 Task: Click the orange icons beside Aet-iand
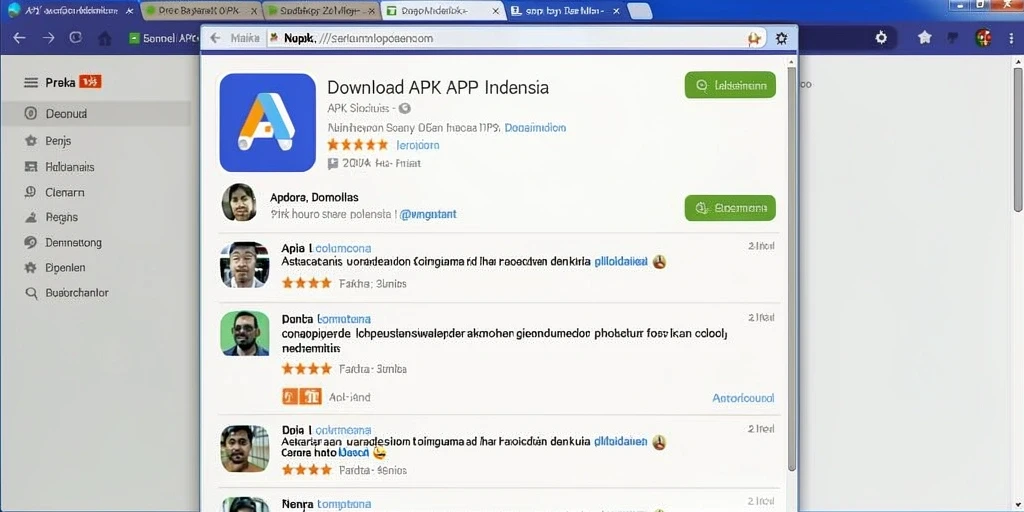301,396
